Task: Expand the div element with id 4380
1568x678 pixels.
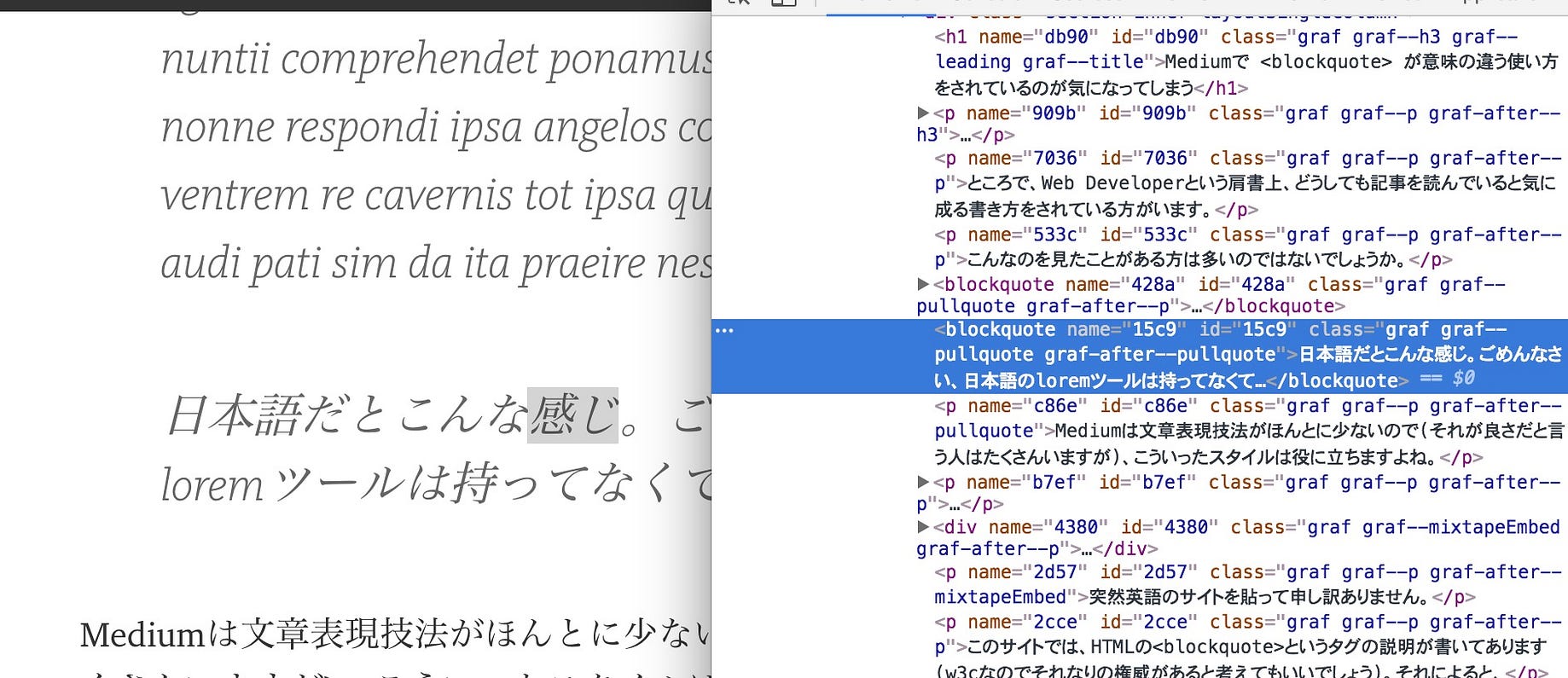Action: tap(923, 527)
